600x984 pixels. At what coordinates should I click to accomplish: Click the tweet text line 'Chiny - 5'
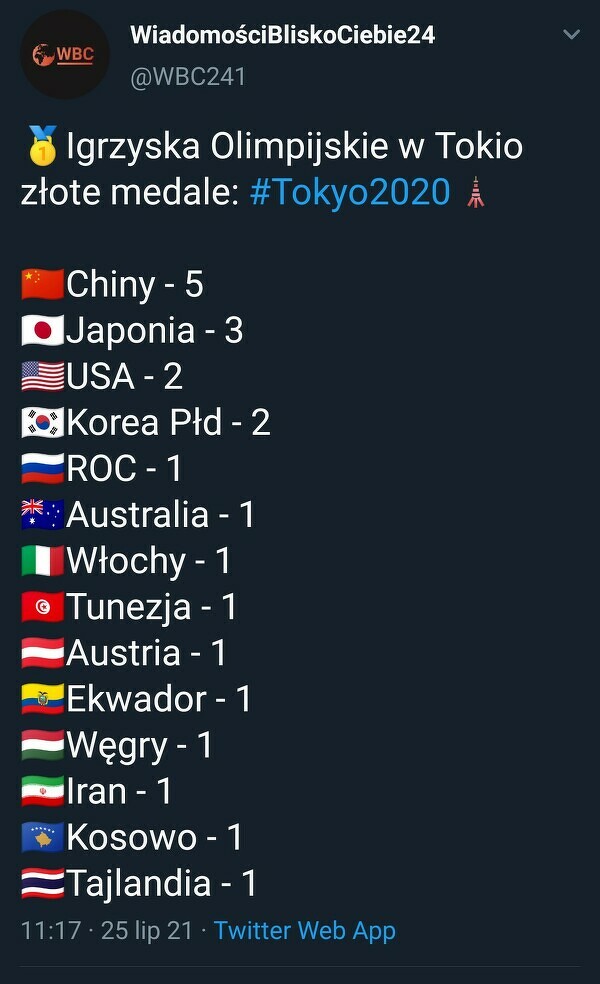pos(135,285)
